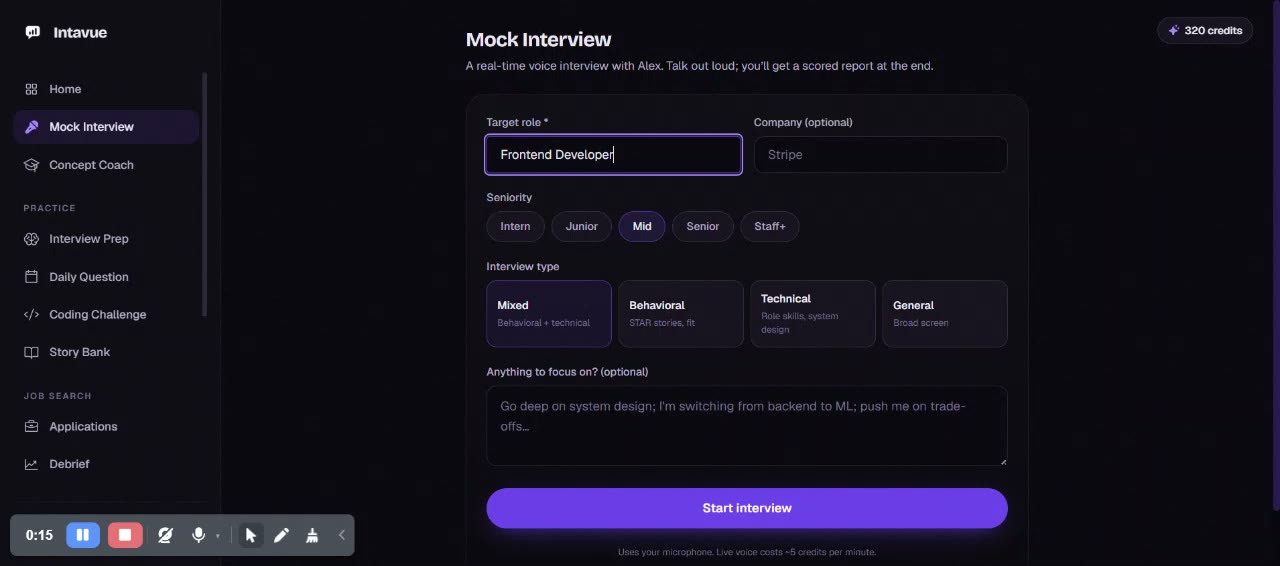Viewport: 1280px width, 566px height.
Task: Open the Coding Challenge code icon
Action: (31, 314)
